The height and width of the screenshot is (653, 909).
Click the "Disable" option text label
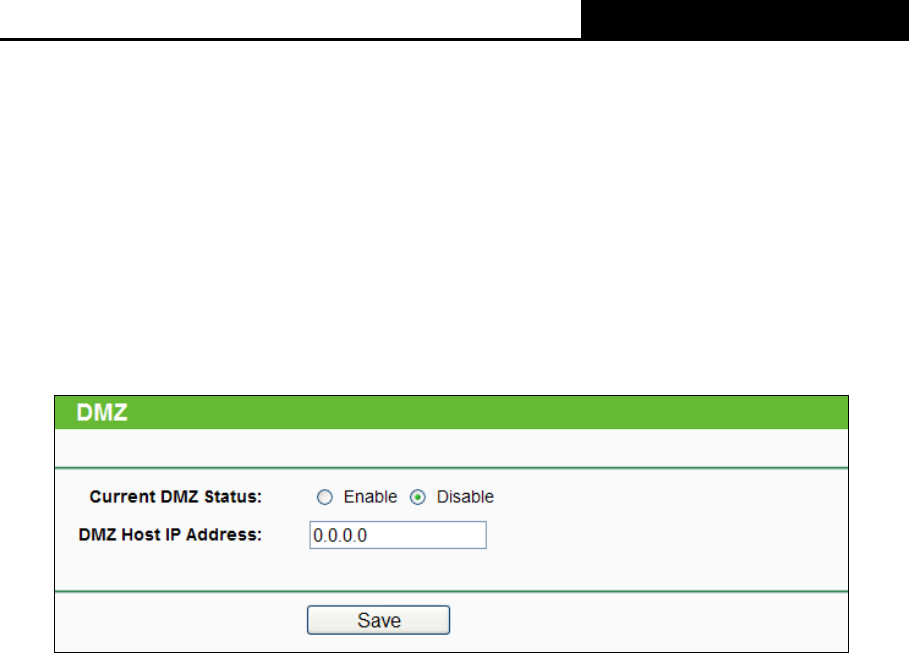(x=465, y=497)
